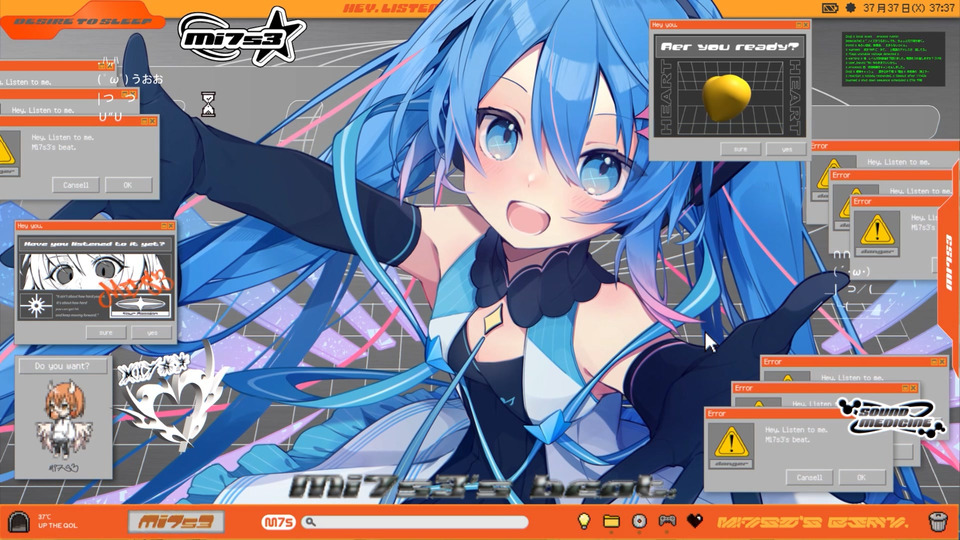Viewport: 960px width, 540px height.
Task: Click the M7s badge beside the search bar
Action: coord(279,522)
